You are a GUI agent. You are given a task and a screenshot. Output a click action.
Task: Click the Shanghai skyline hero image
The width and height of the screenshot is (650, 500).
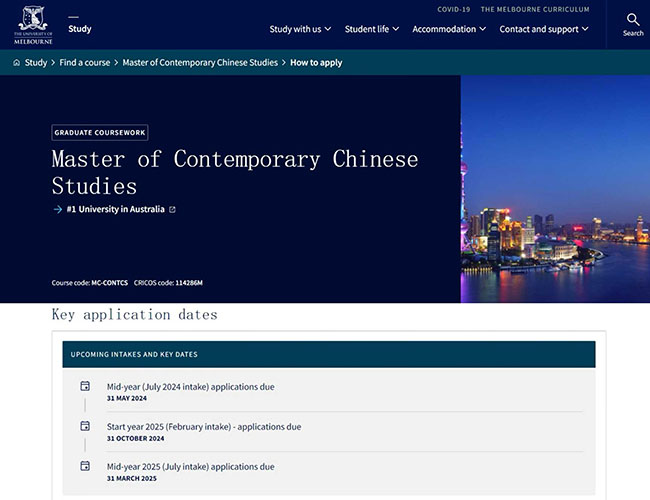(555, 189)
